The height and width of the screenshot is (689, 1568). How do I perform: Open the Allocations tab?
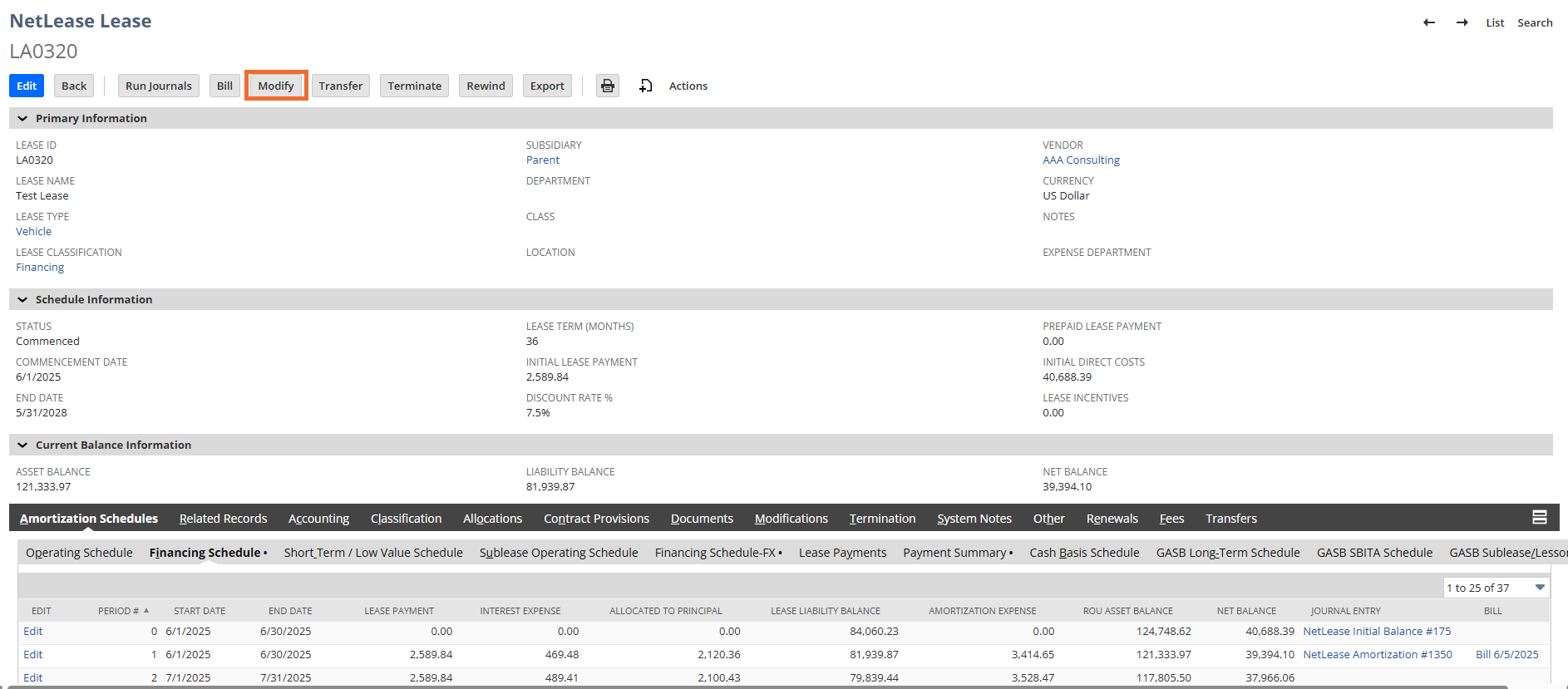492,518
